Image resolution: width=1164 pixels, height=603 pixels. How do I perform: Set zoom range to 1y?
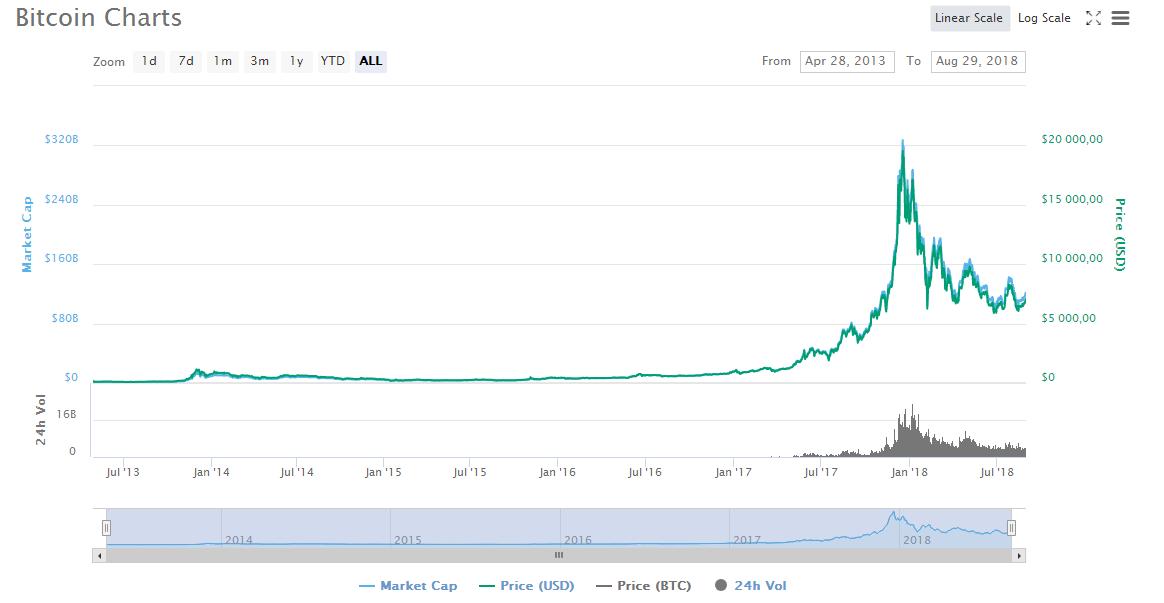coord(296,62)
